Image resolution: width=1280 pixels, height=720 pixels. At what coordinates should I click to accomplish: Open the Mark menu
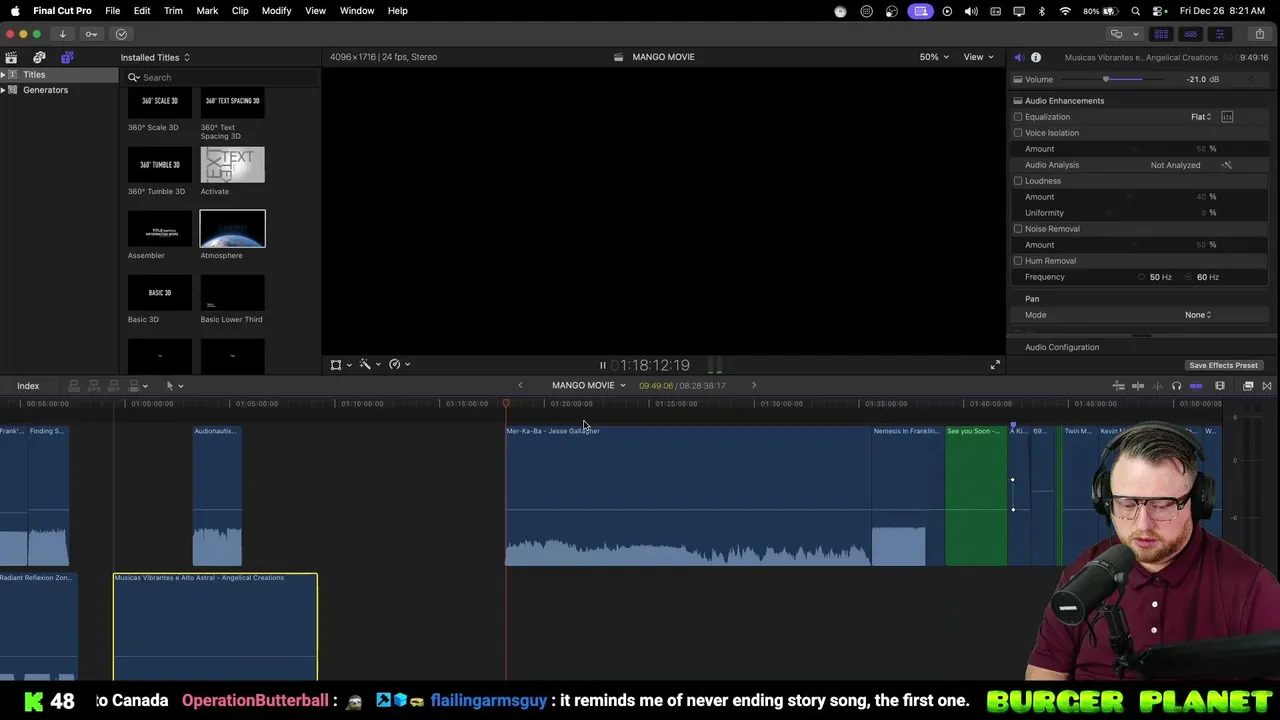click(x=207, y=11)
